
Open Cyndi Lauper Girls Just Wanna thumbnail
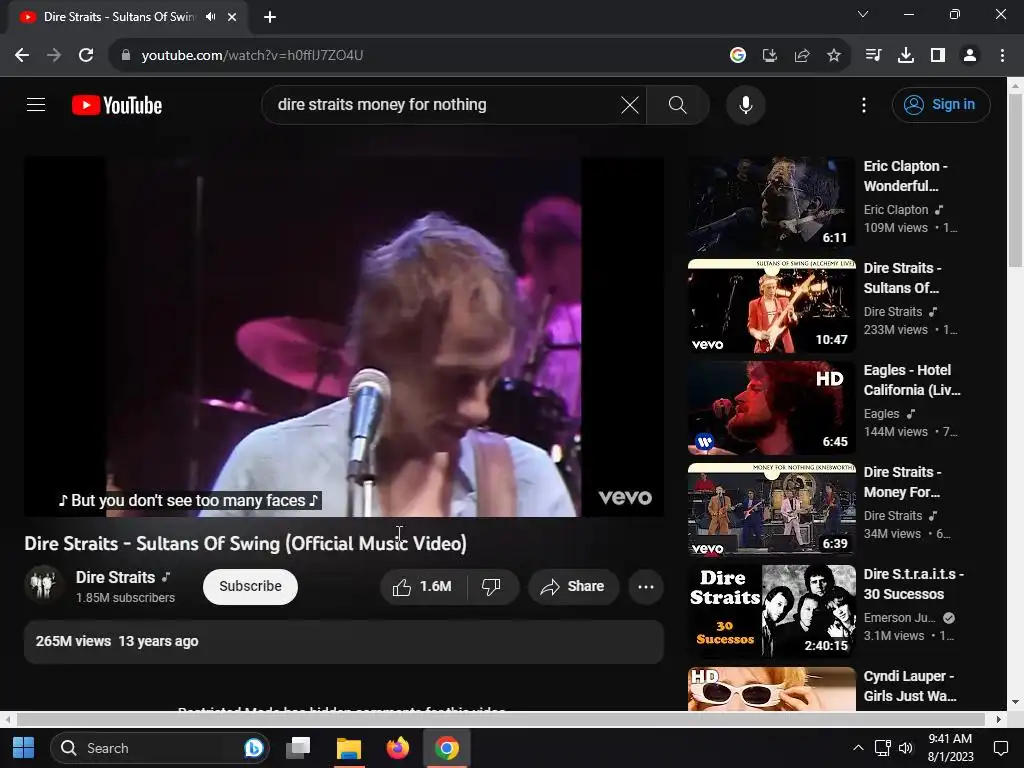tap(771, 688)
